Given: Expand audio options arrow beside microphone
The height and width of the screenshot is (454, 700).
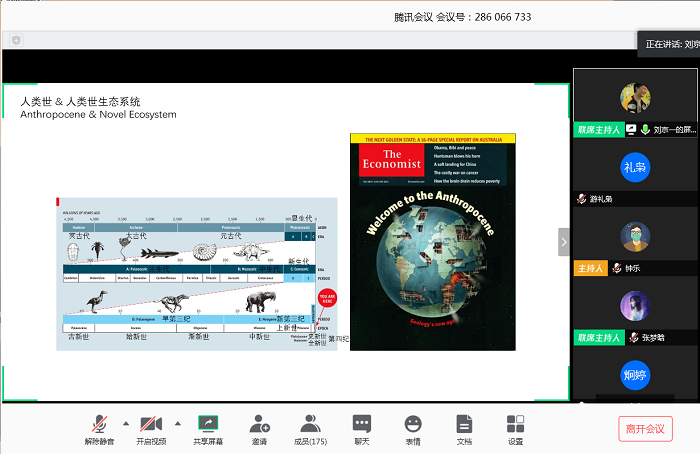Looking at the screenshot, I should pos(126,423).
